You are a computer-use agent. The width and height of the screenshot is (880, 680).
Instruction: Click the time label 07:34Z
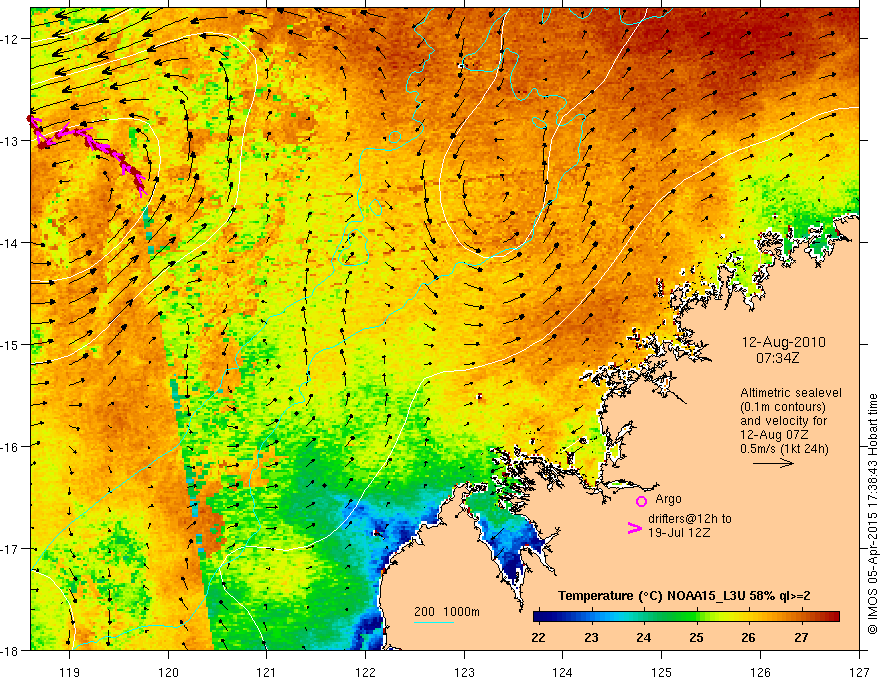pos(777,358)
